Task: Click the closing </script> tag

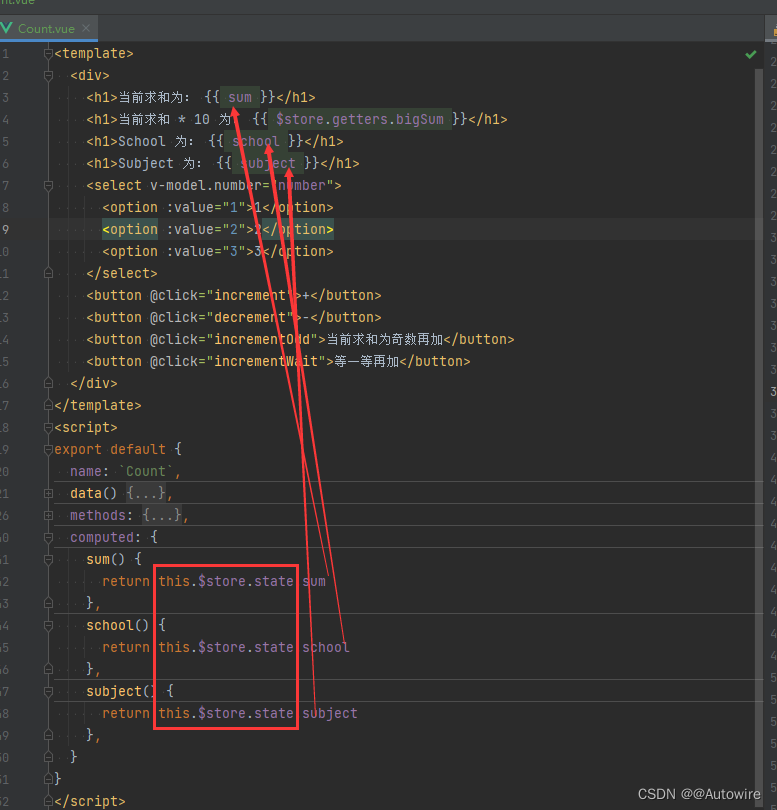Action: click(90, 801)
